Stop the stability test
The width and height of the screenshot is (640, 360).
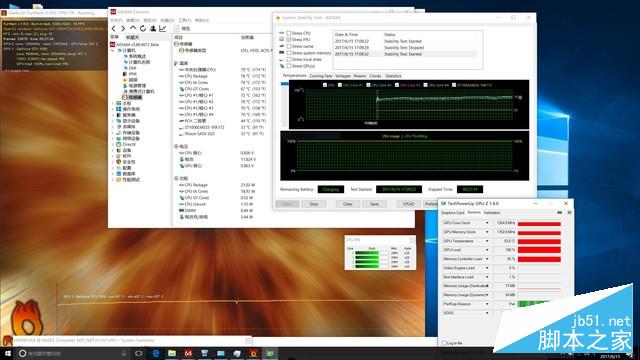pyautogui.click(x=313, y=204)
